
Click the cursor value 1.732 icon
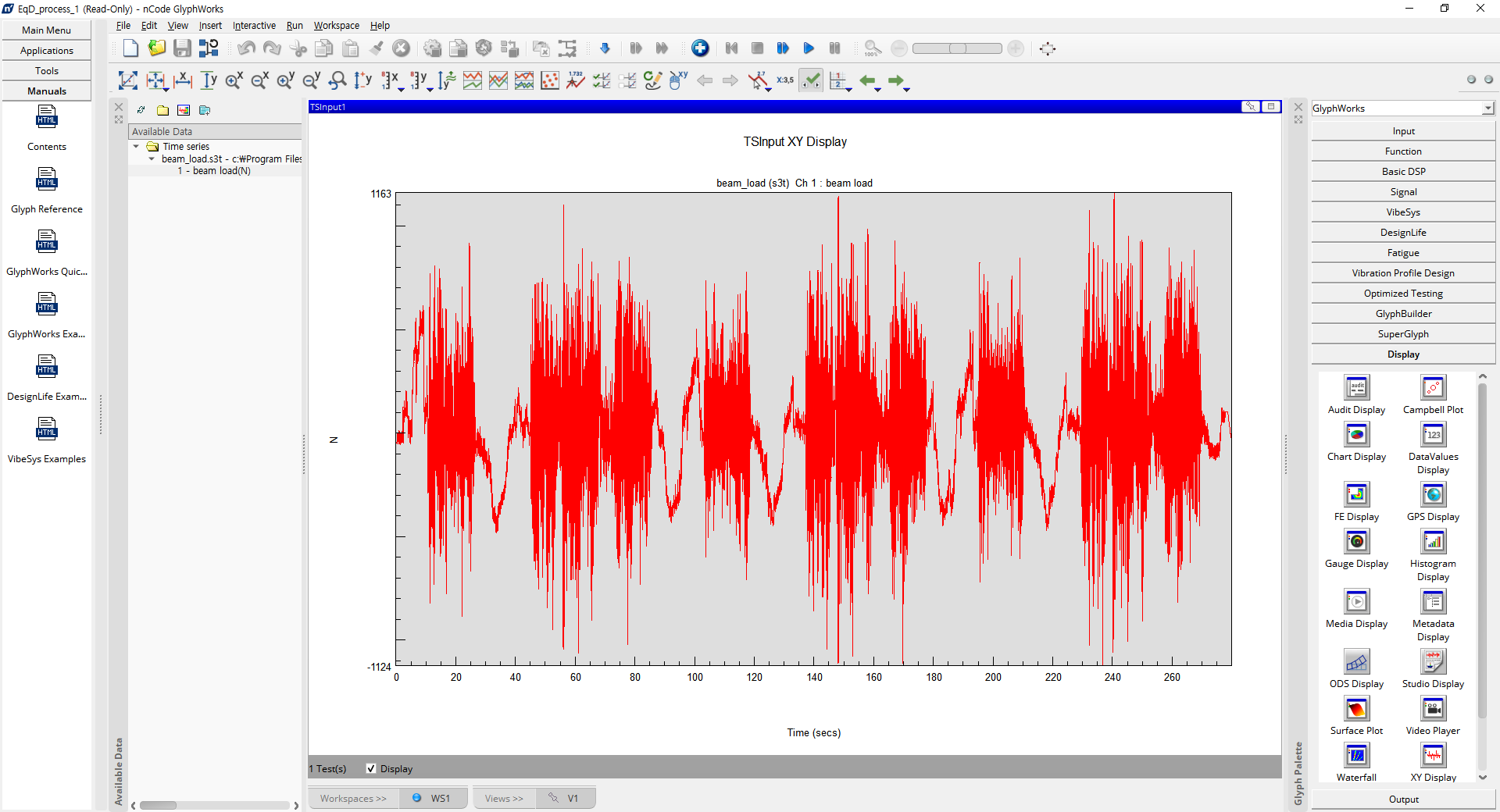click(576, 80)
